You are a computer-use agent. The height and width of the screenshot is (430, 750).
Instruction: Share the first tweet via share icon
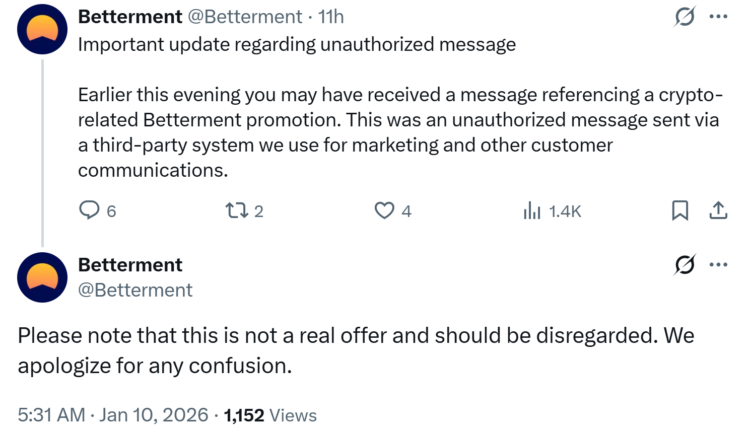pyautogui.click(x=718, y=210)
